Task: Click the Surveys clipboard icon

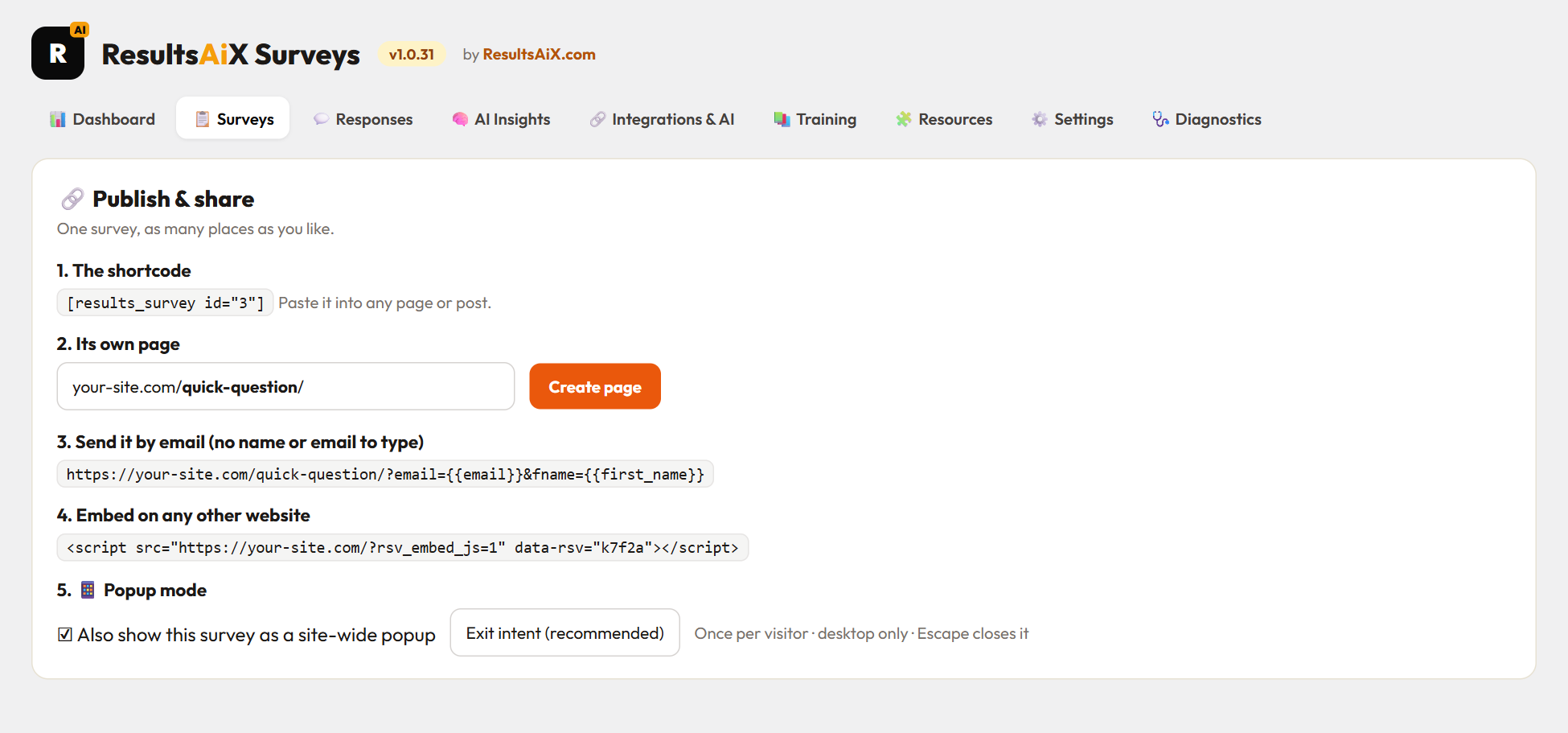Action: [202, 119]
